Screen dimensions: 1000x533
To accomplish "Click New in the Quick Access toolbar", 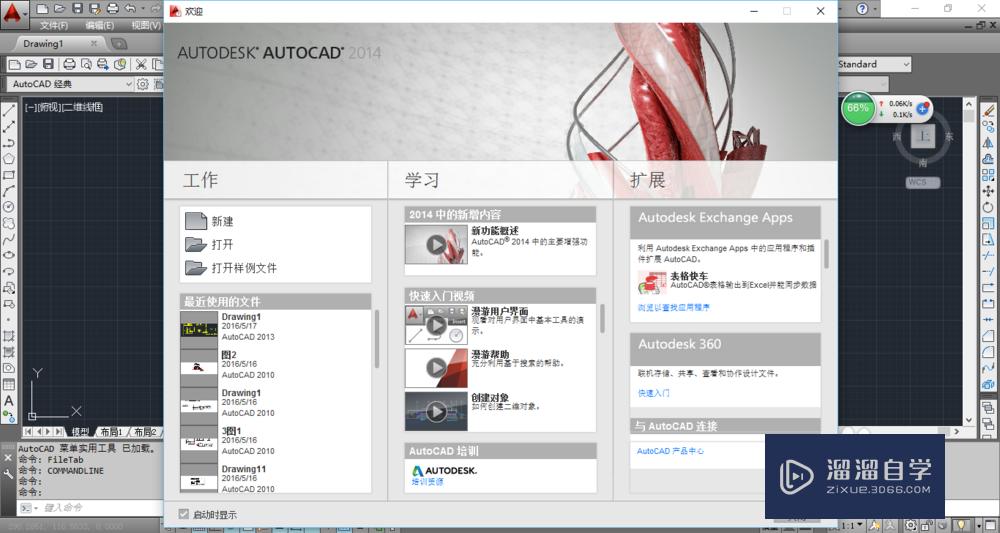I will (x=42, y=8).
